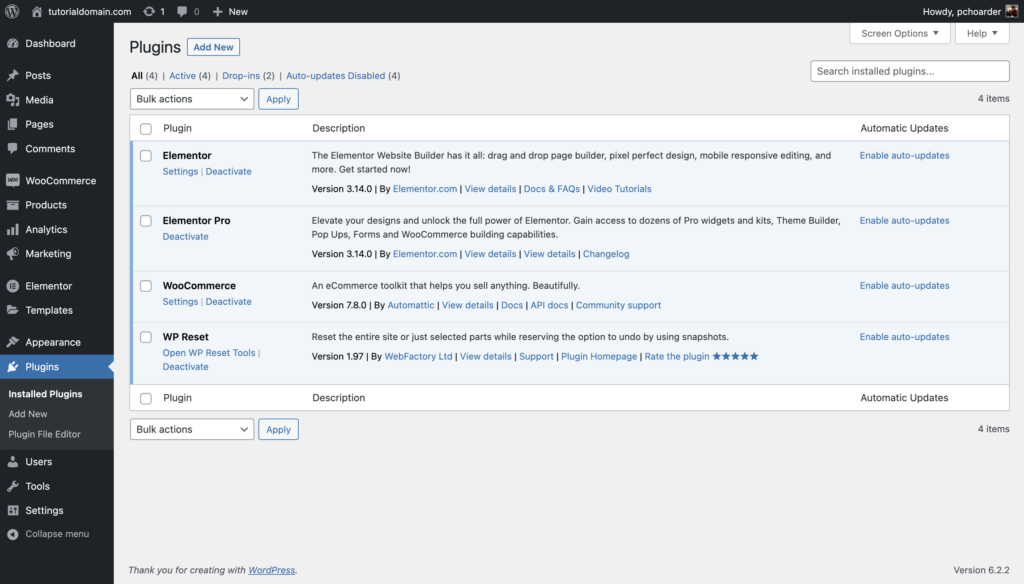1024x584 pixels.
Task: Tick the Elementor plugin checkbox
Action: (146, 155)
